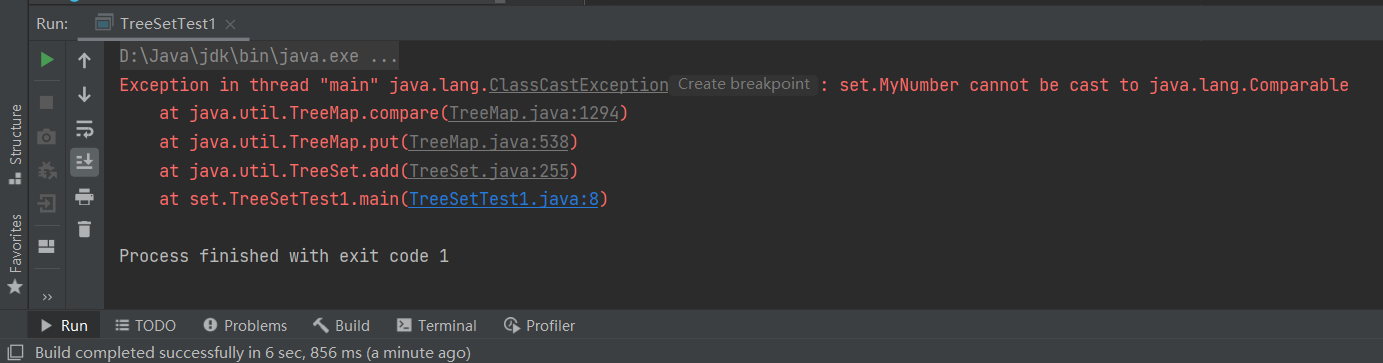Viewport: 1383px width, 363px height.
Task: Clear console with the trash icon
Action: (84, 229)
